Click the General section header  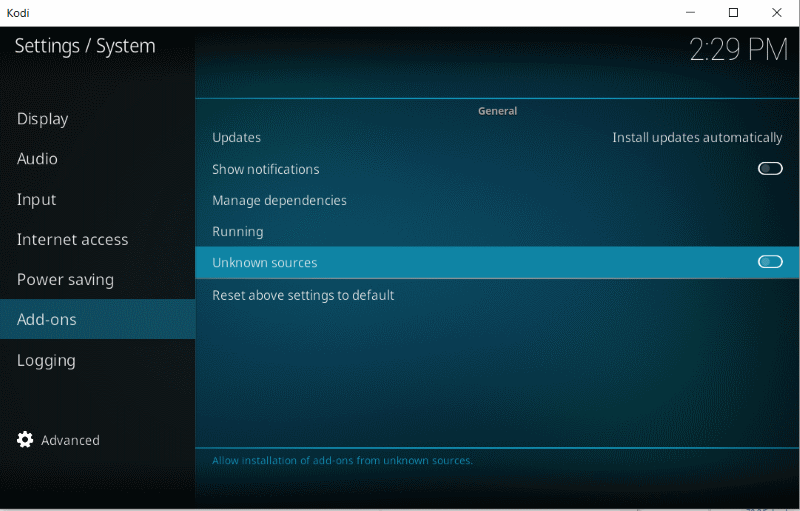(497, 111)
